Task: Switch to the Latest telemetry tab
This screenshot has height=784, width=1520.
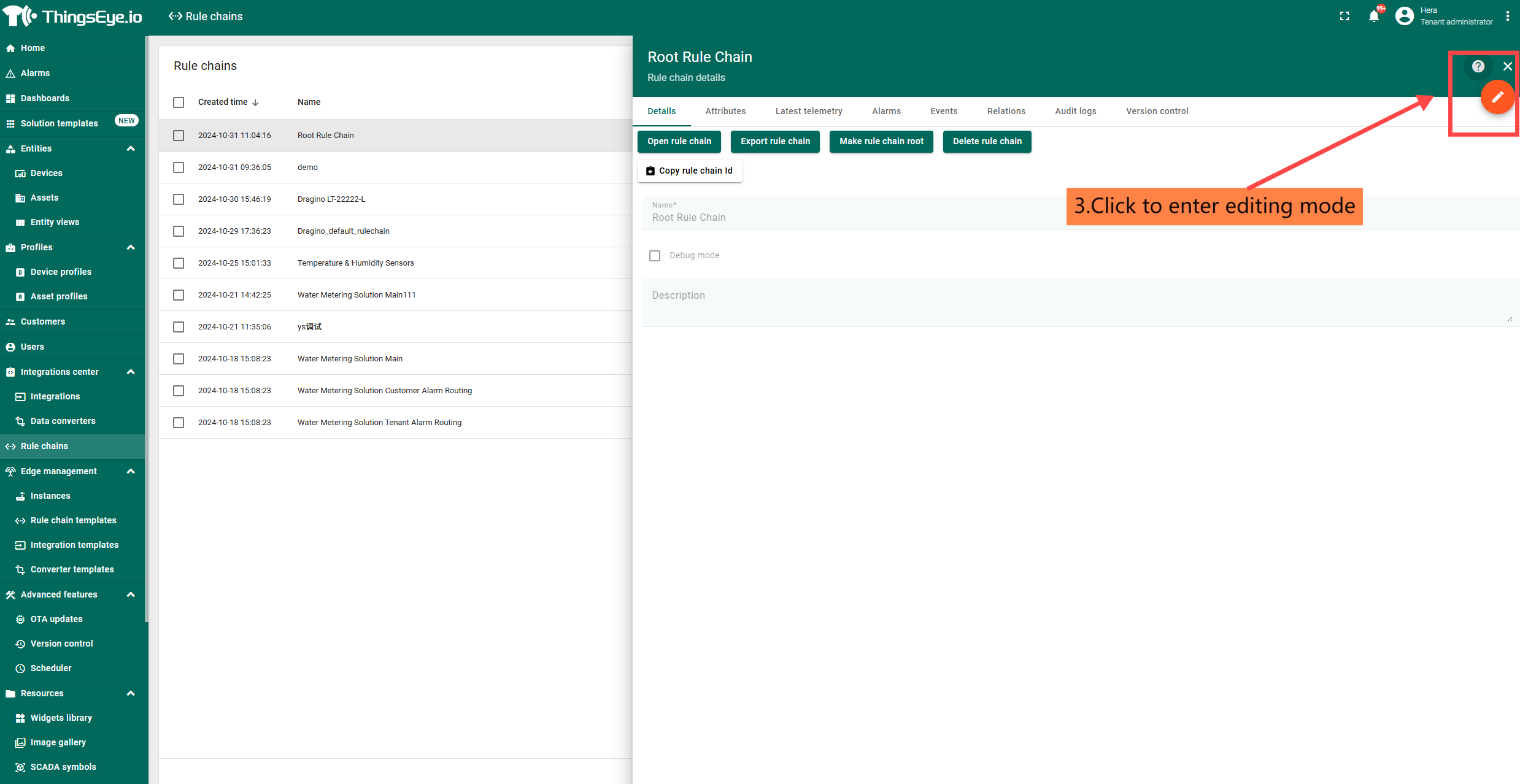Action: tap(808, 111)
